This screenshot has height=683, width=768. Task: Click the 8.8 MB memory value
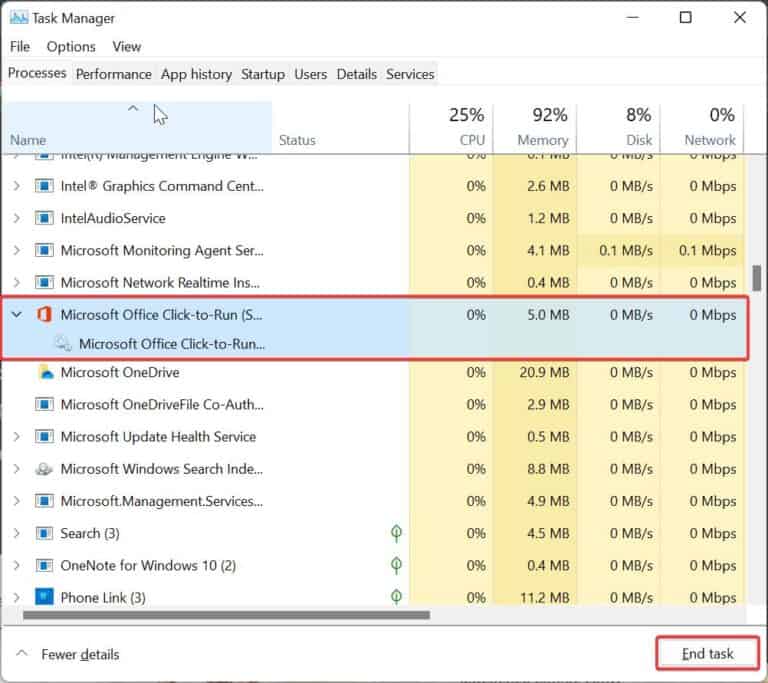click(x=549, y=469)
